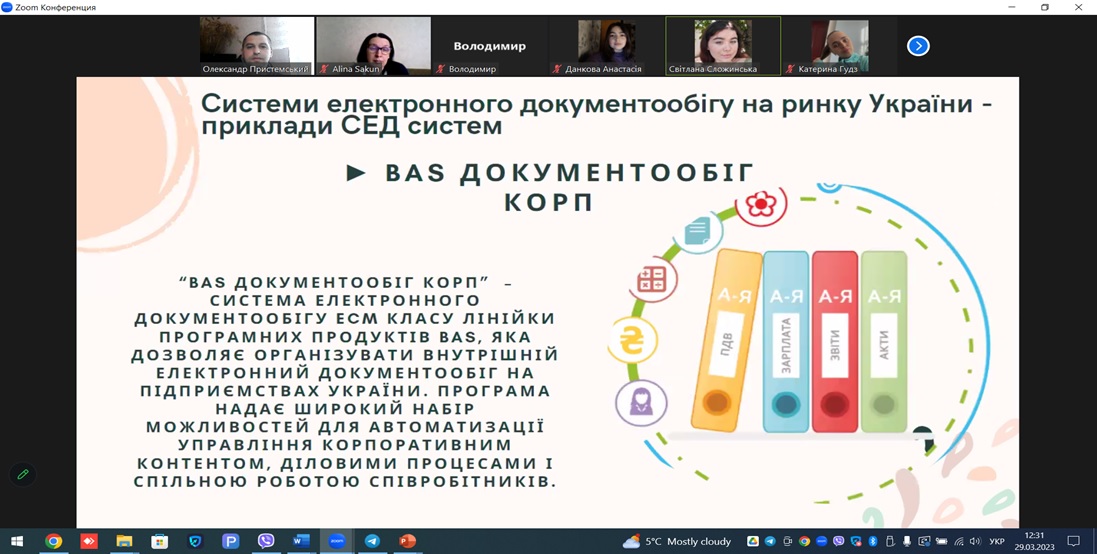Screen dimensions: 1097x554
Task: Select Володимир participant tile
Action: (490, 45)
